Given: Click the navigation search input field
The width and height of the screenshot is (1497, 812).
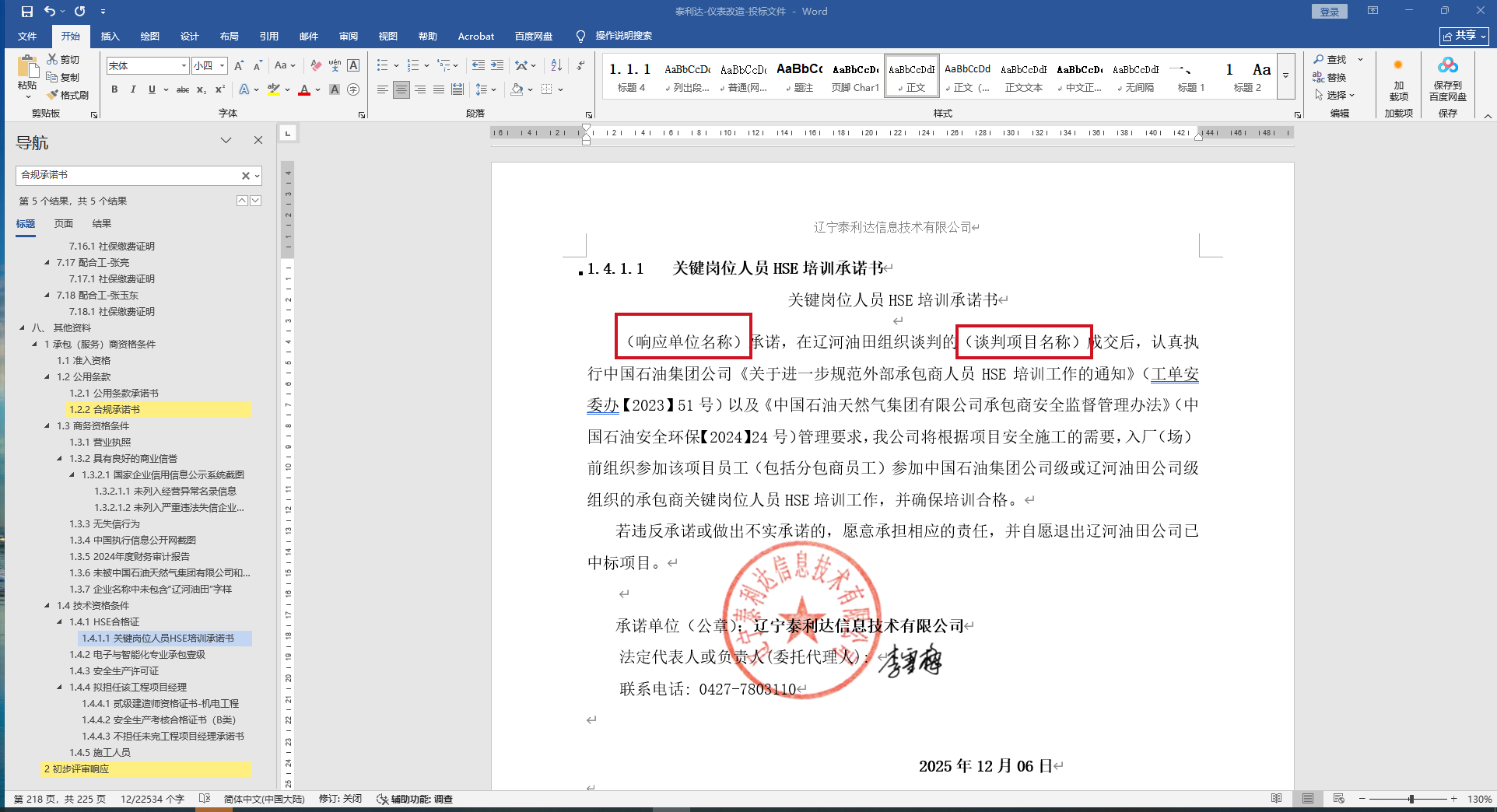Looking at the screenshot, I should pos(128,176).
